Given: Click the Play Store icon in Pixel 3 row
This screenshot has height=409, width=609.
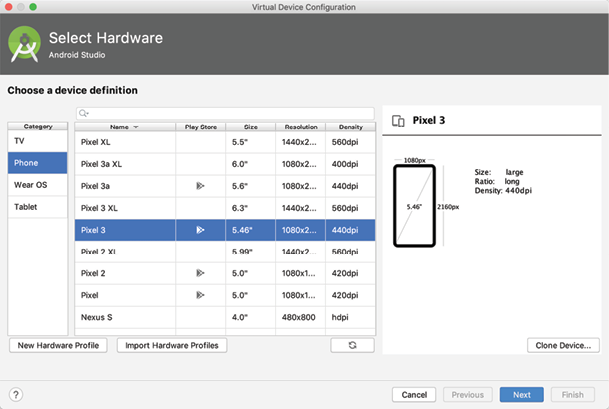Looking at the screenshot, I should point(200,230).
